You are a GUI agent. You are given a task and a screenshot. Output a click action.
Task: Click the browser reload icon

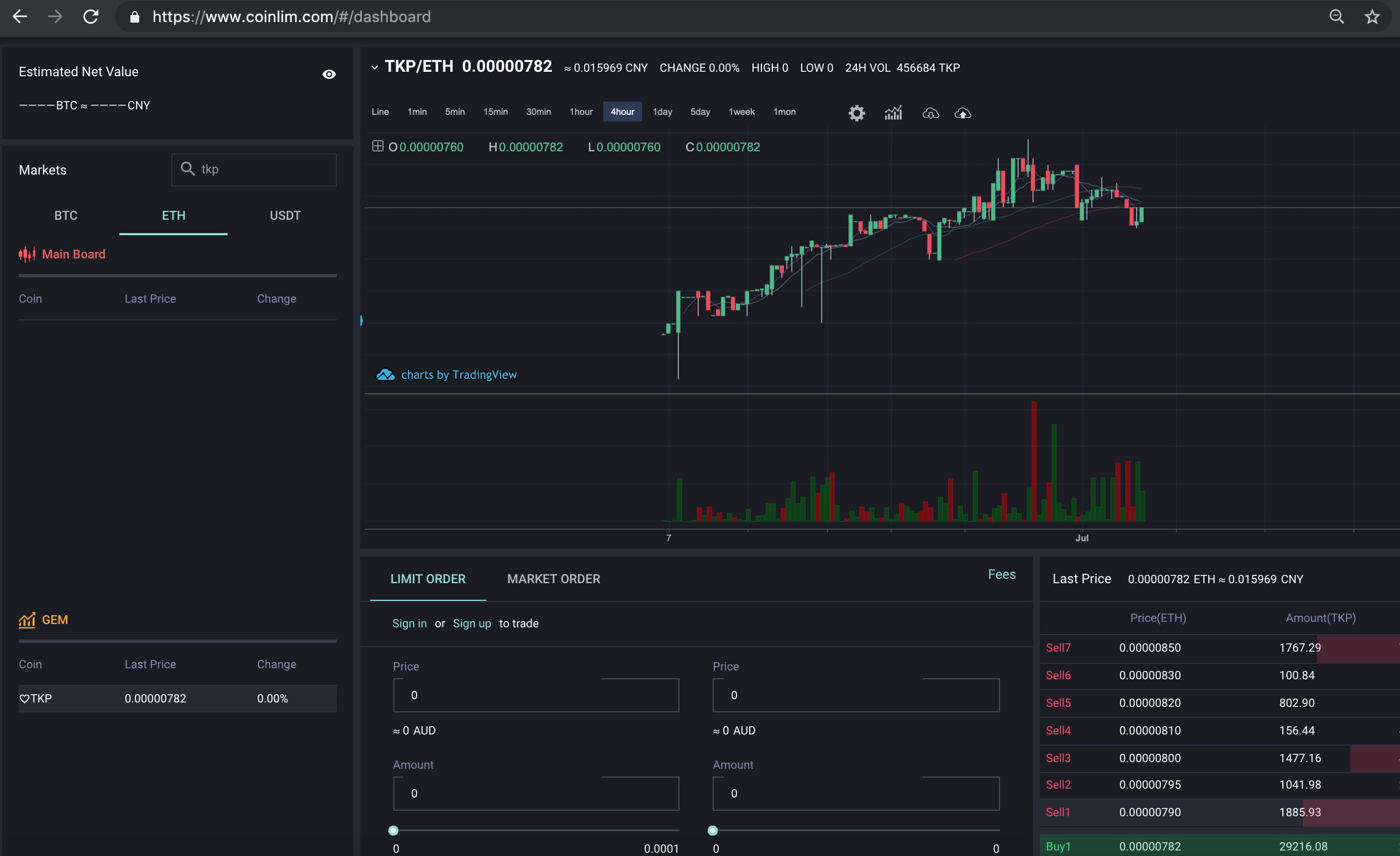91,17
